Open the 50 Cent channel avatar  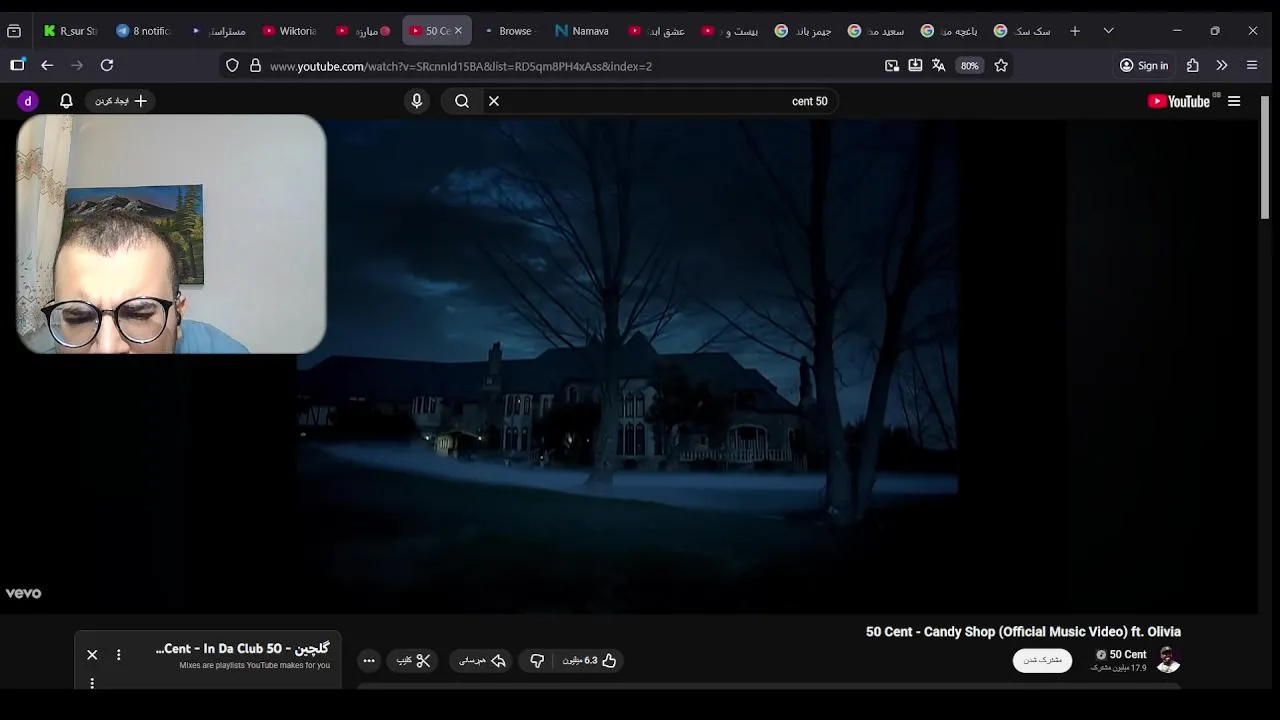click(x=1168, y=660)
